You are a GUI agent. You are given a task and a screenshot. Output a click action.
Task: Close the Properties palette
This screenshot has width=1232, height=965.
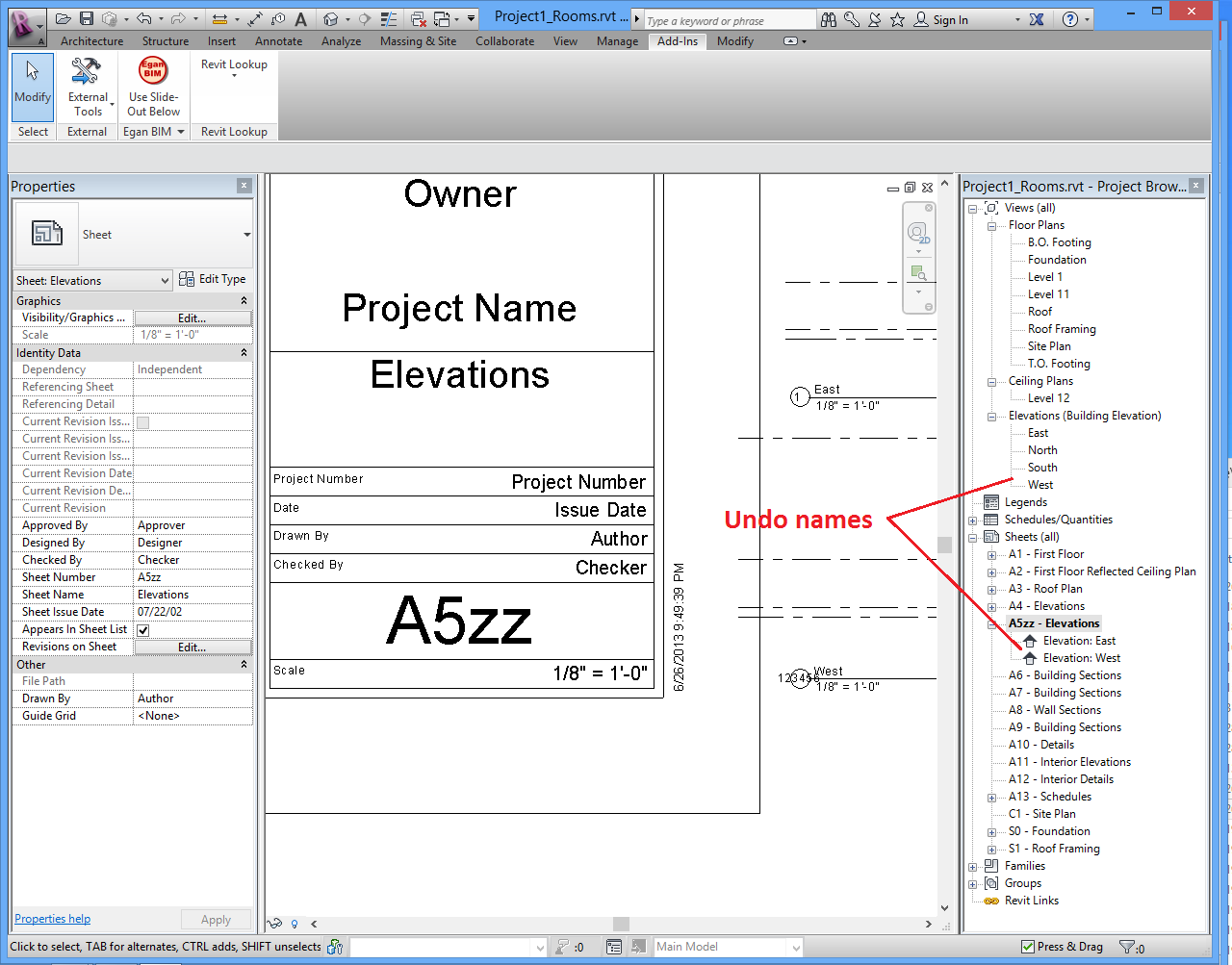point(244,186)
